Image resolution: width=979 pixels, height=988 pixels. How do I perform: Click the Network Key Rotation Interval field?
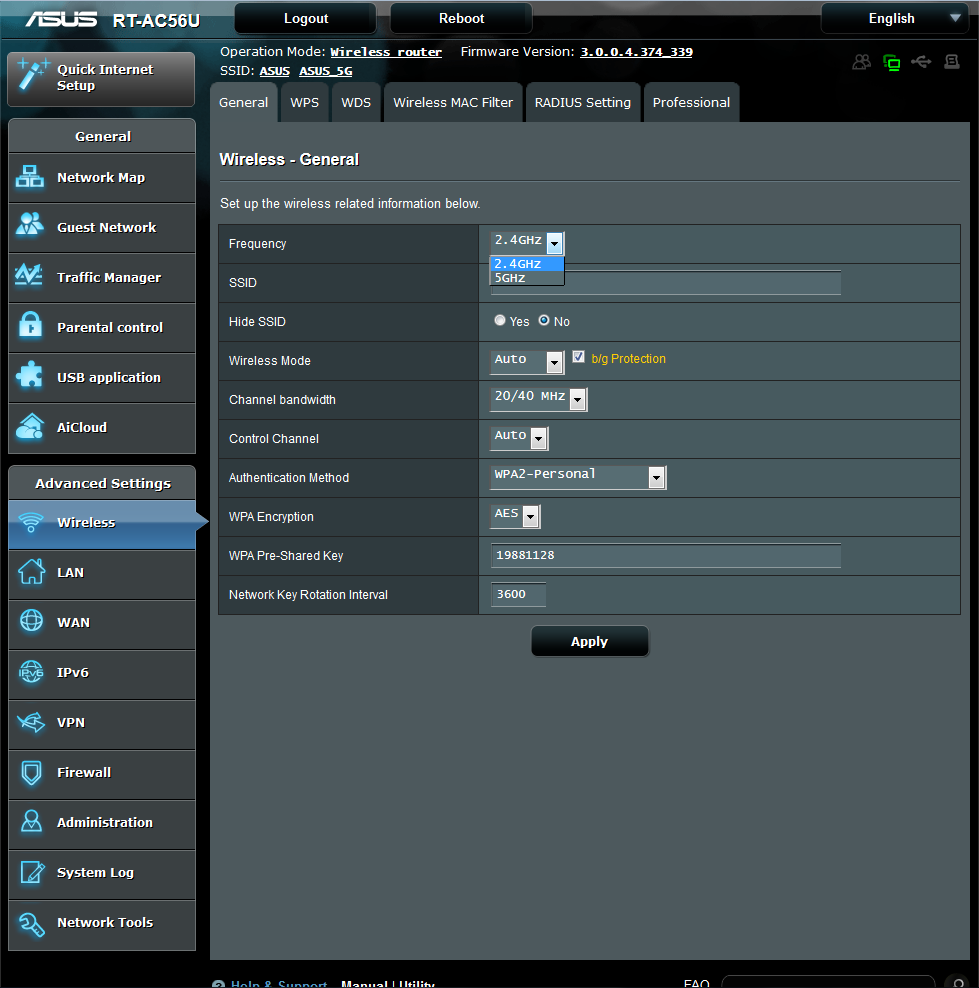518,594
